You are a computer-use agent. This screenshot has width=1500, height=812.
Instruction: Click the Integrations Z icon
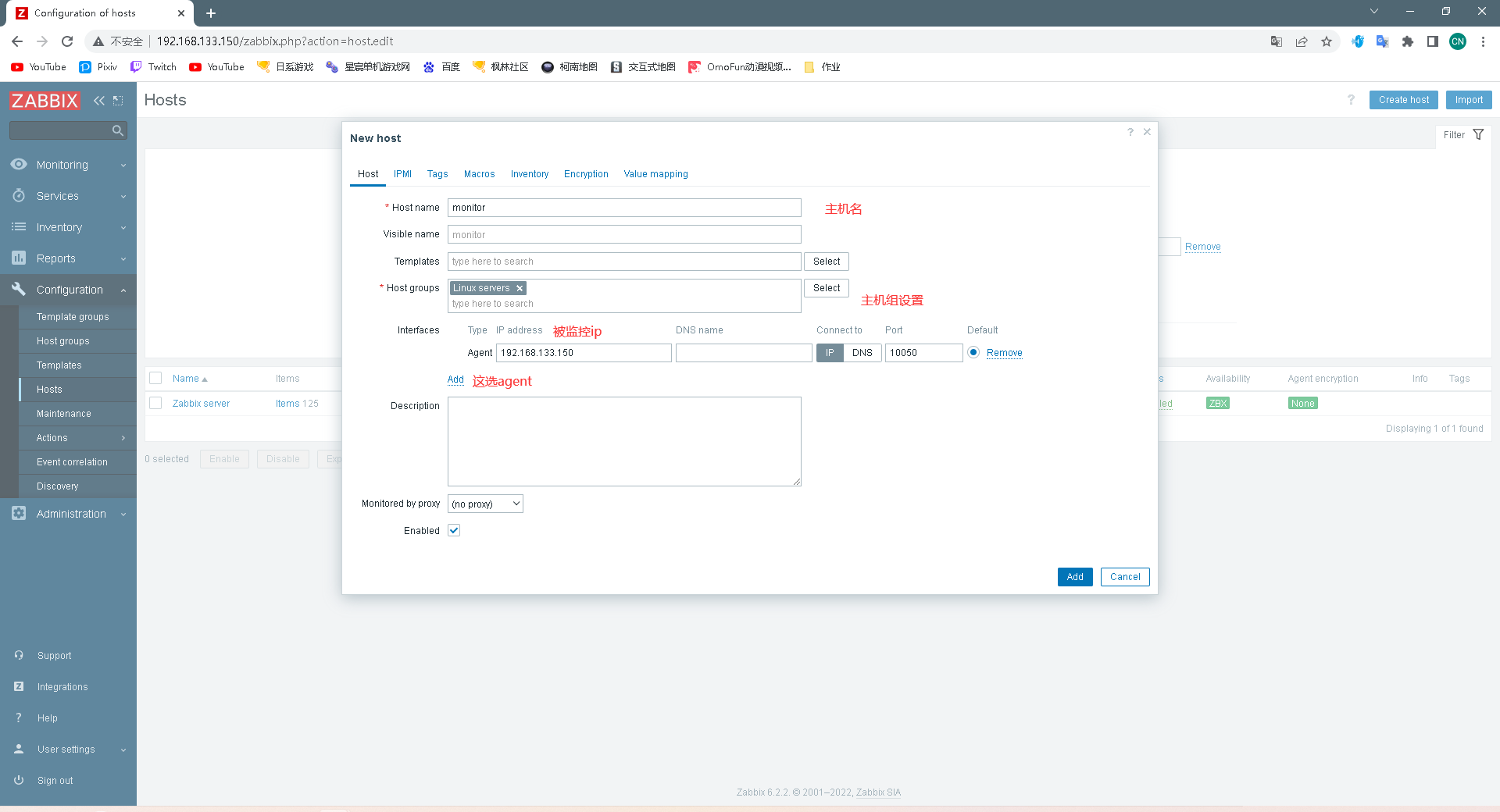19,686
